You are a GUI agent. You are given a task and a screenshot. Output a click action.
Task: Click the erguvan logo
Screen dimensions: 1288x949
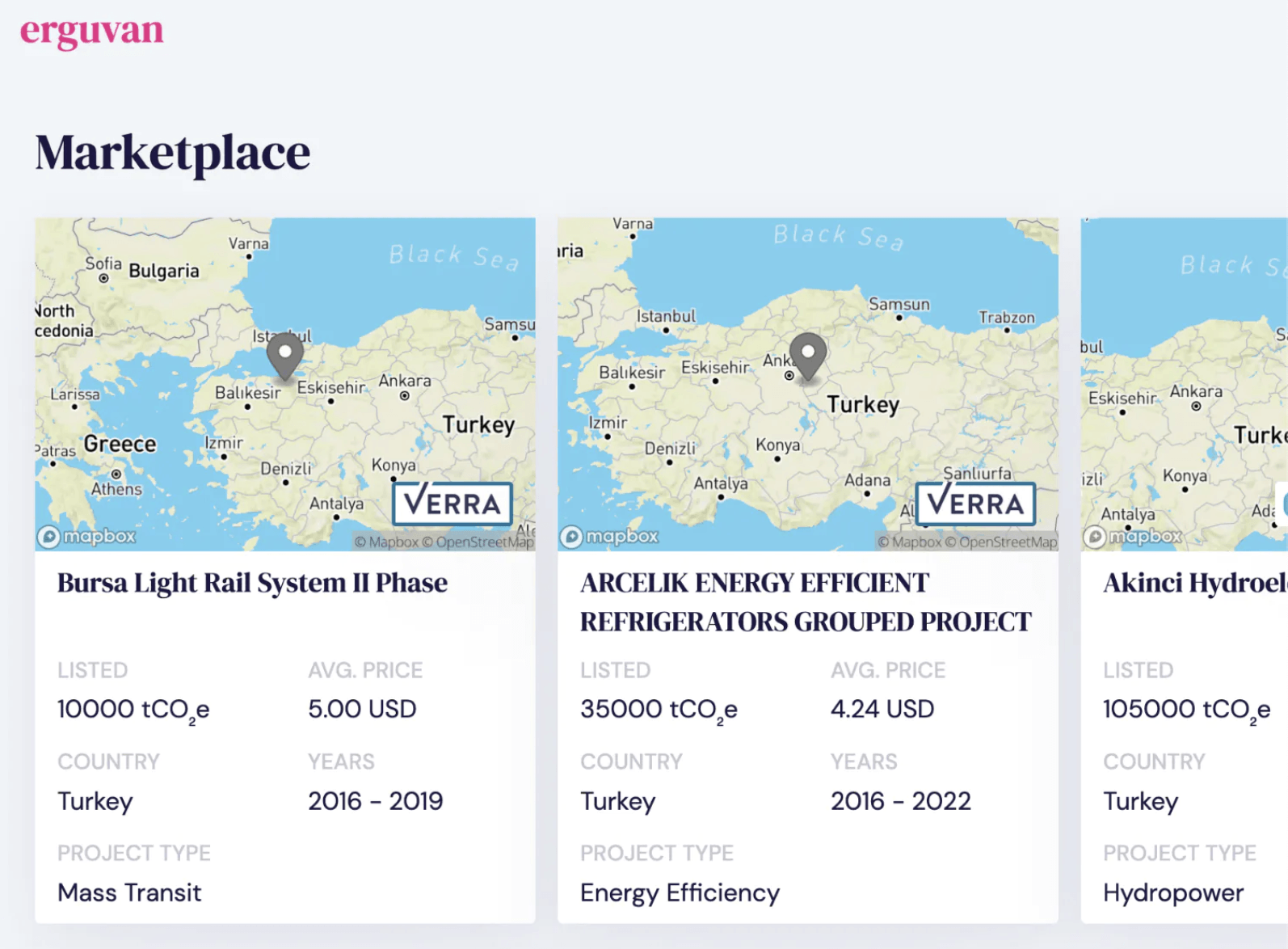point(91,32)
